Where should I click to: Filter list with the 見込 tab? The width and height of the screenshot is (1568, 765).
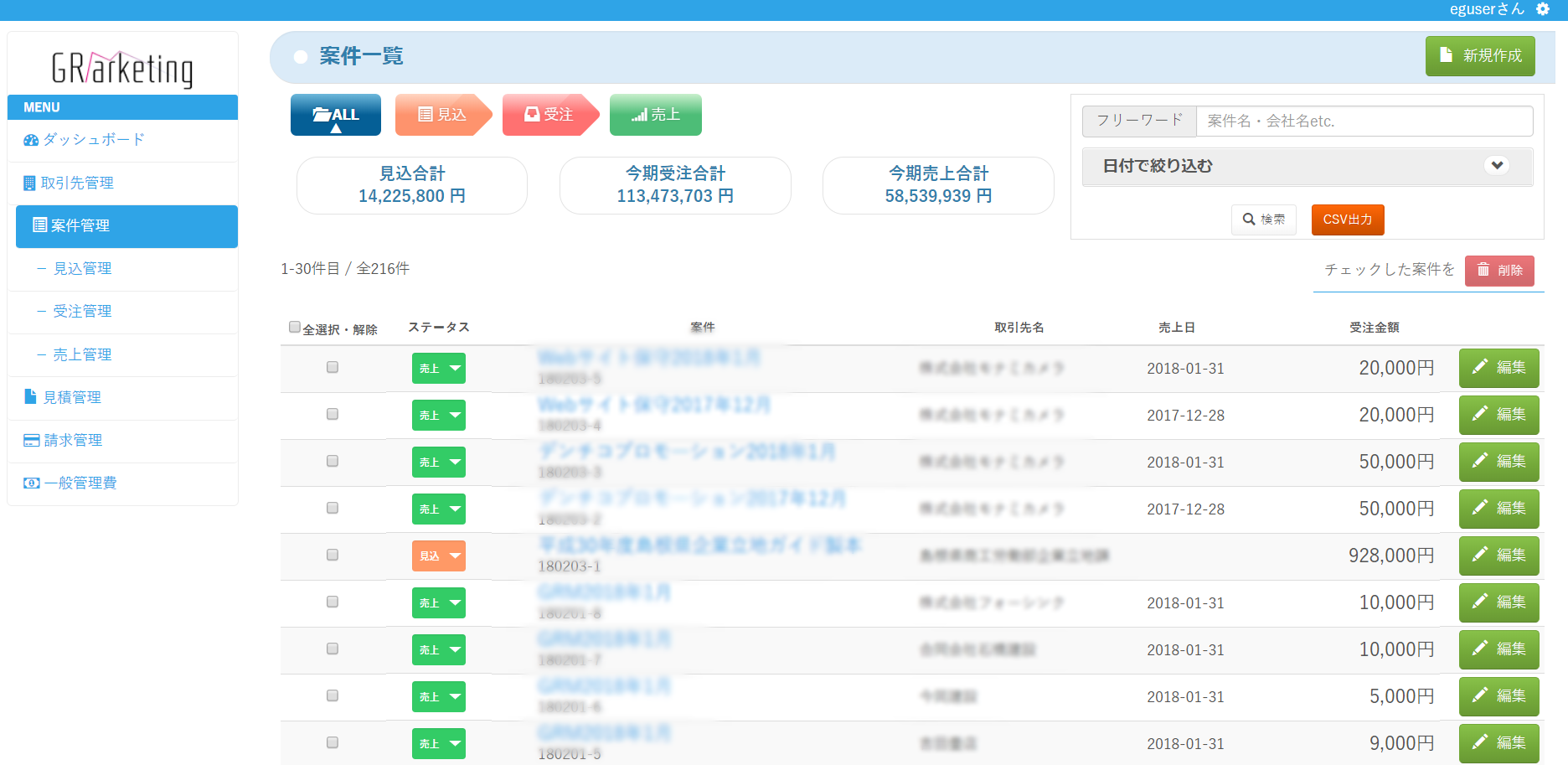(x=443, y=115)
